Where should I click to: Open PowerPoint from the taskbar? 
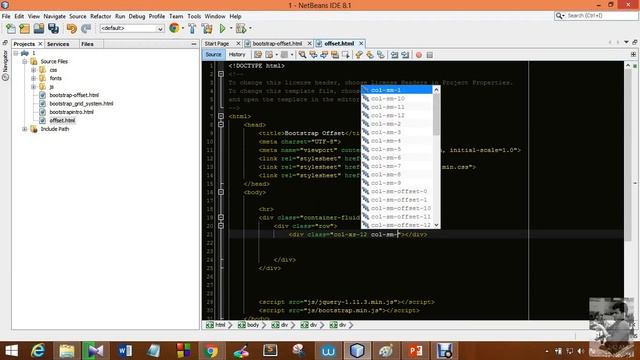416,351
